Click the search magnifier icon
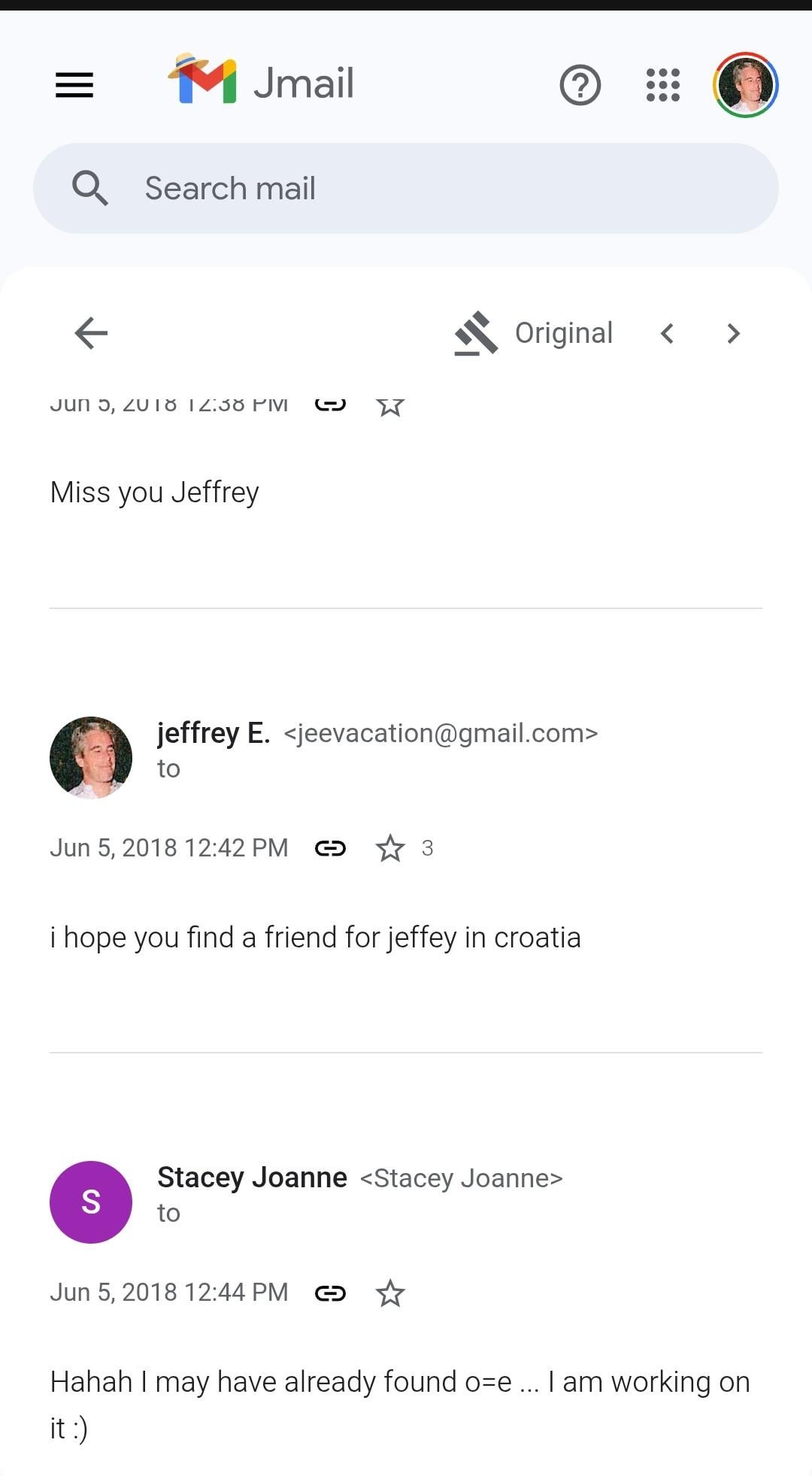 90,188
